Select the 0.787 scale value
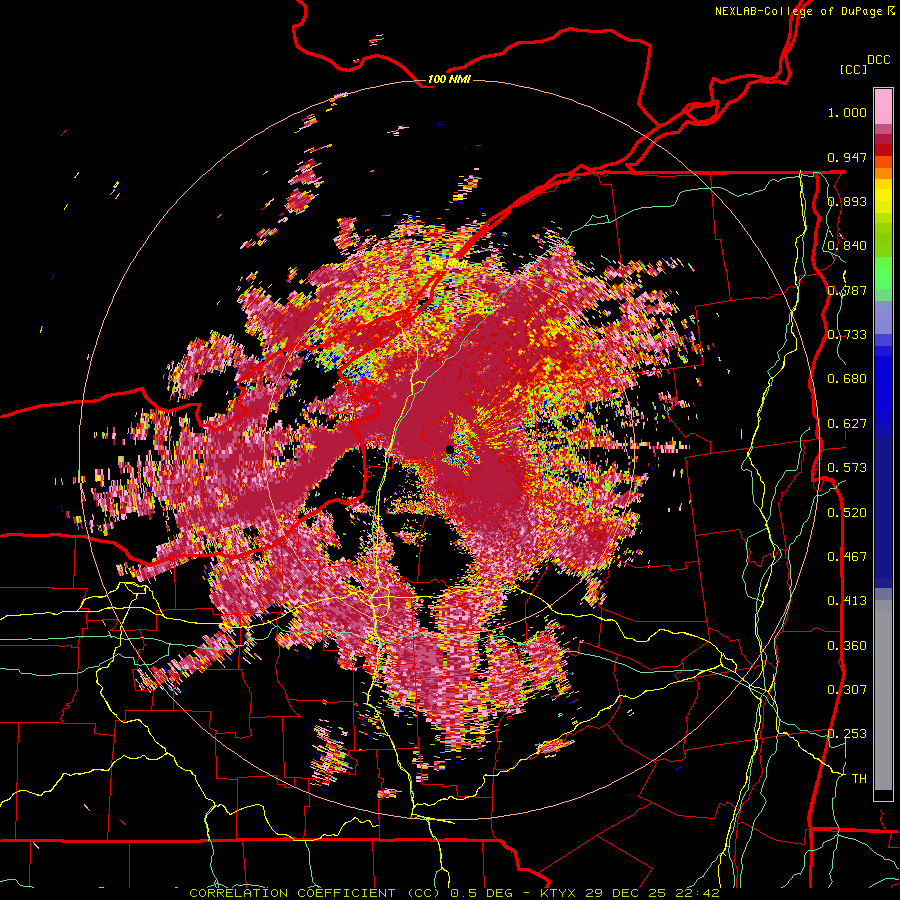 pyautogui.click(x=847, y=290)
